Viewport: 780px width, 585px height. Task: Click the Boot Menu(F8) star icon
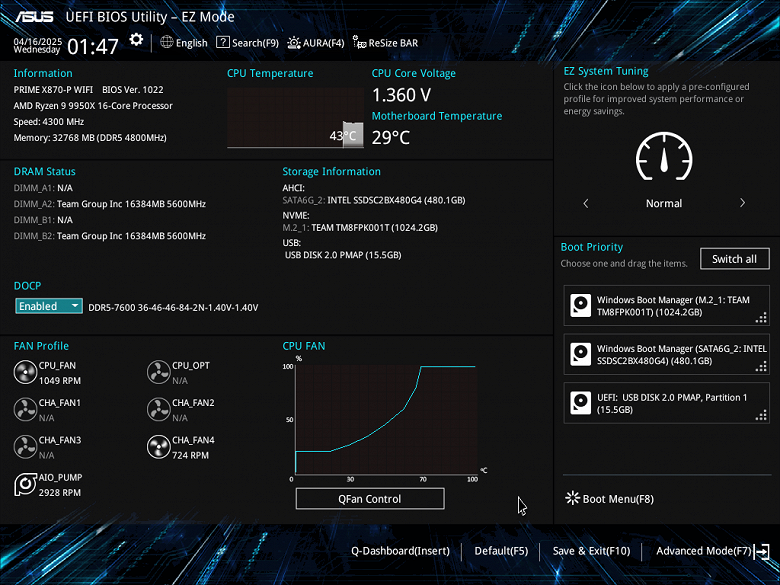(x=573, y=498)
